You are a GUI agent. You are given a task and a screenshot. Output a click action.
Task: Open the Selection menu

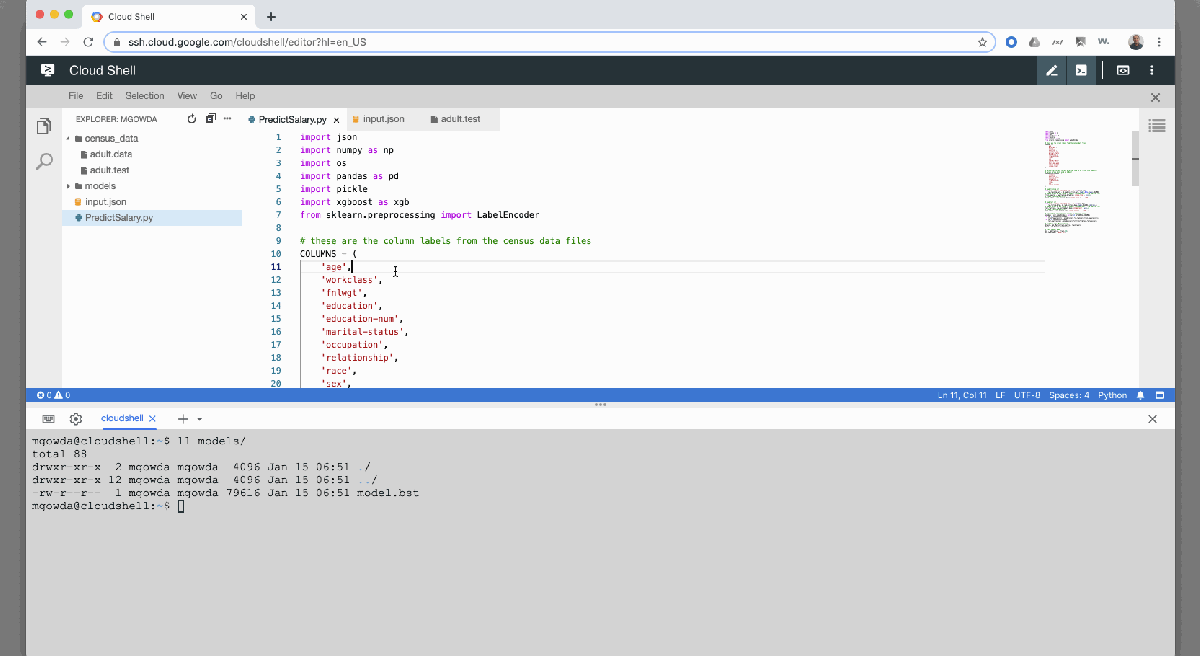pos(144,96)
